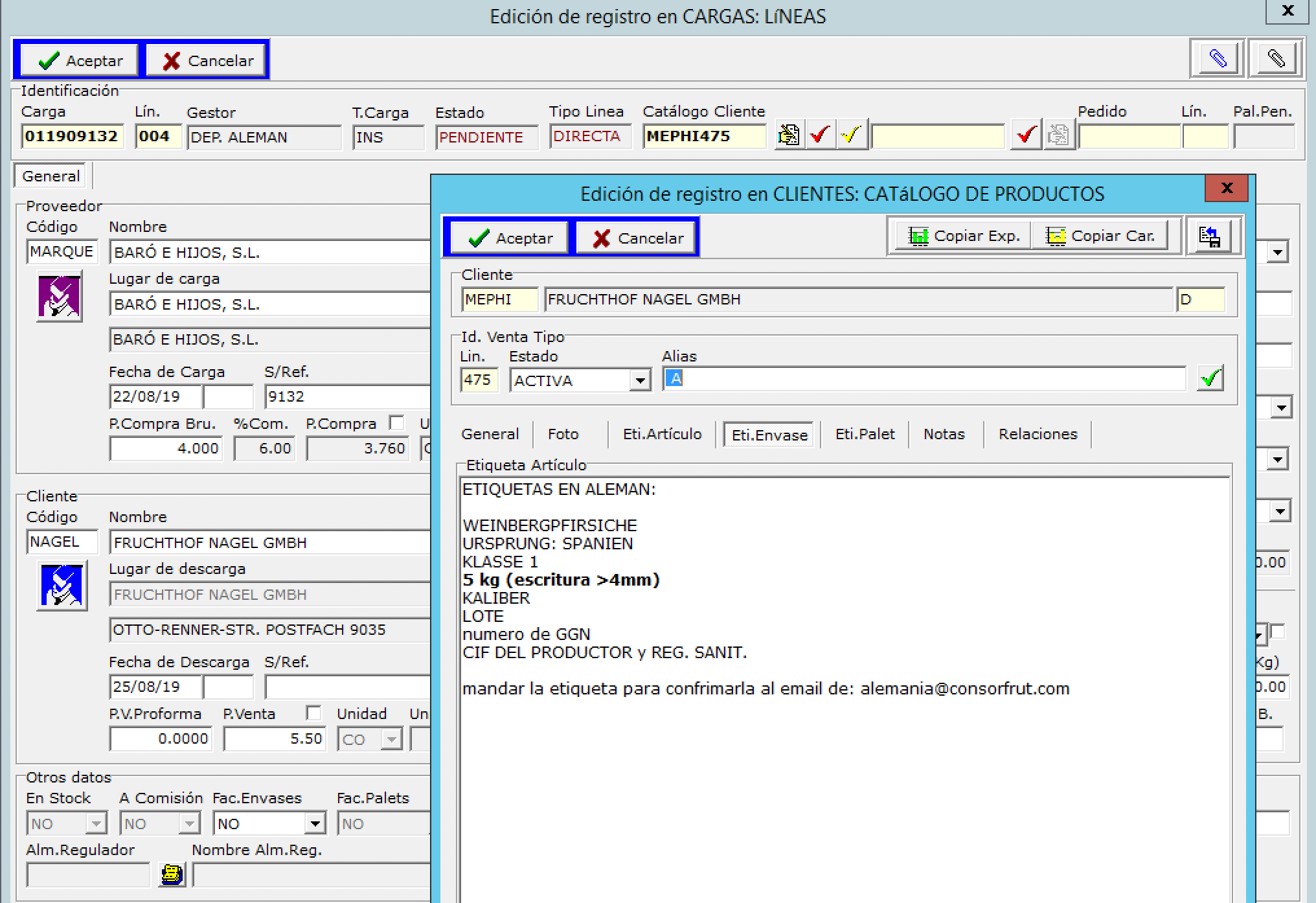Click the green checkmark beside the Alias field
Screen dimensions: 1316x903
click(x=1210, y=378)
